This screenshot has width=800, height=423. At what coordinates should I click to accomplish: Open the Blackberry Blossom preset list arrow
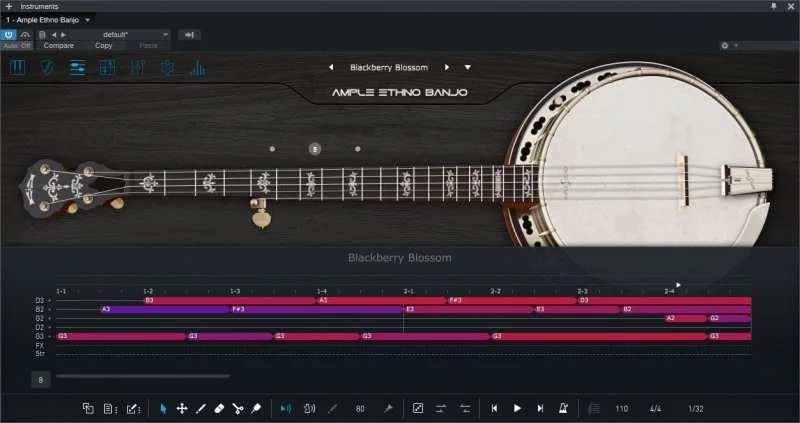[467, 67]
